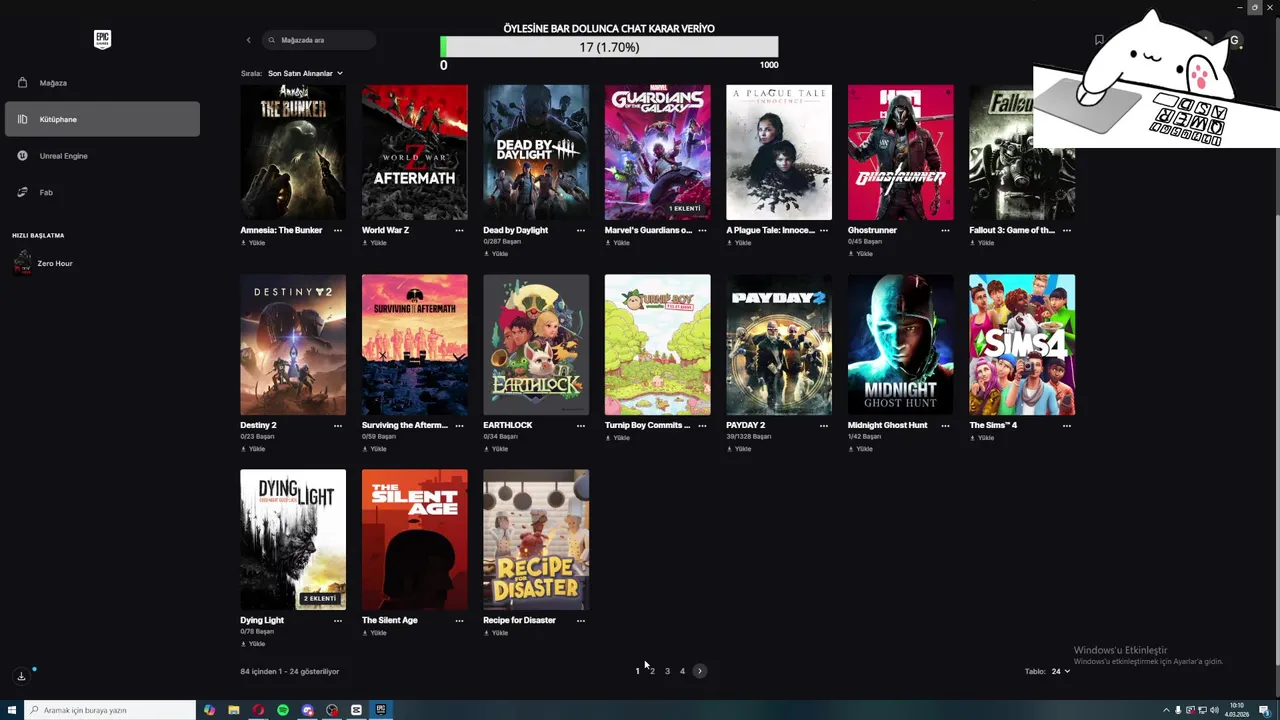Select the Turnip Boy cover art

657,345
